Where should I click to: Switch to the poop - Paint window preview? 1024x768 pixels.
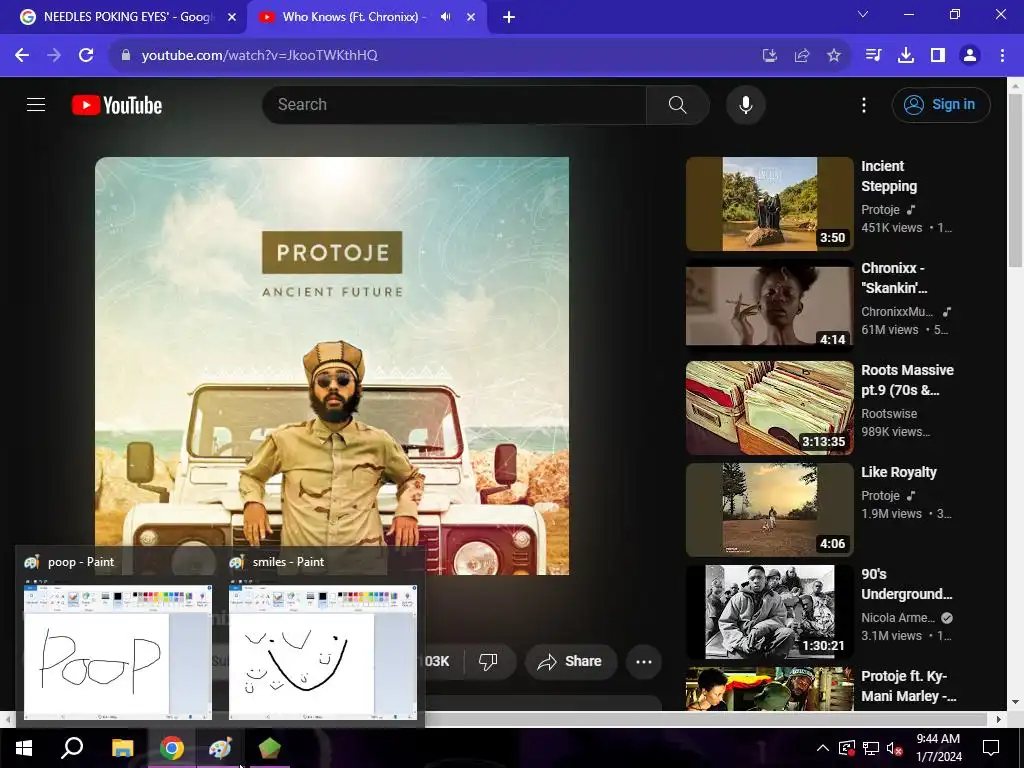(118, 637)
